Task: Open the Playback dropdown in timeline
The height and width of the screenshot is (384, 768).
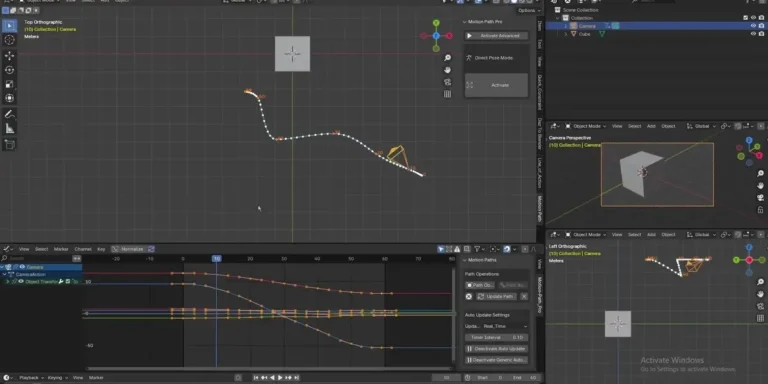Action: 31,378
